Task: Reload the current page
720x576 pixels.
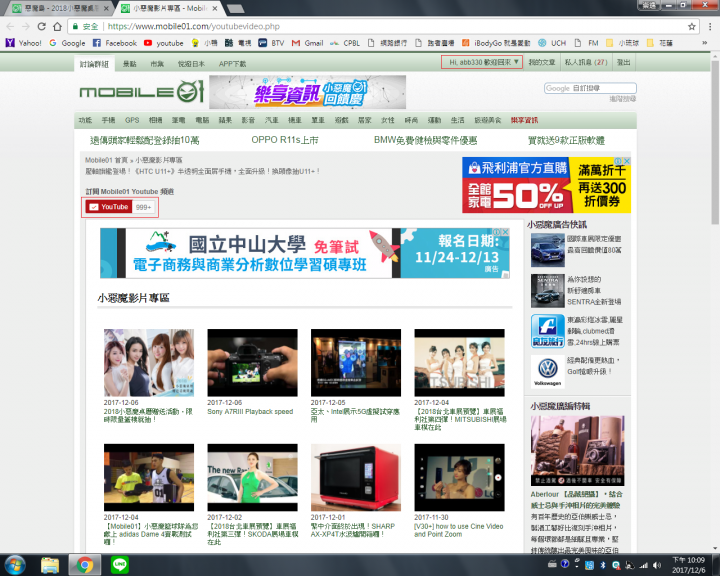Action: (41, 27)
